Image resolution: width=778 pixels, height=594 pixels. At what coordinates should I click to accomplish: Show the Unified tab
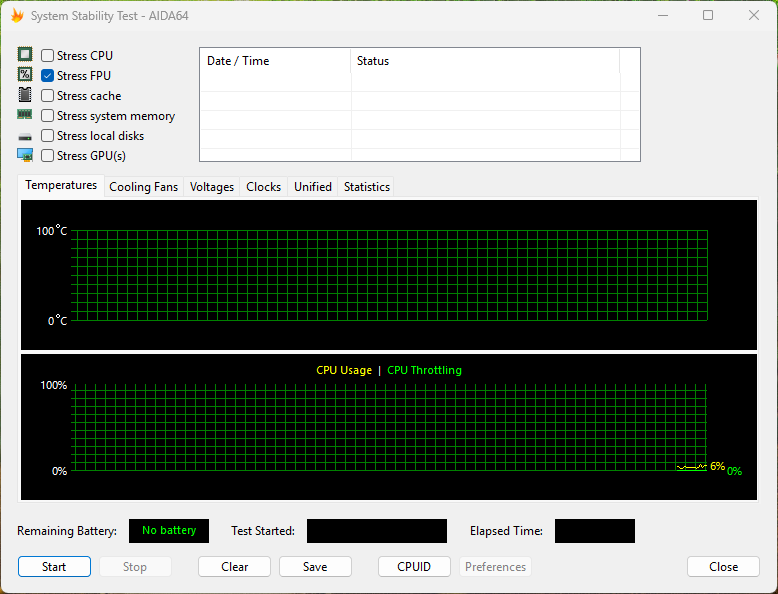(x=313, y=187)
